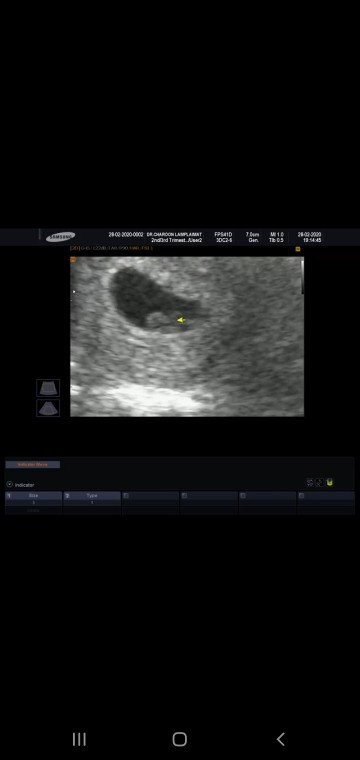The image size is (360, 760).
Task: Click the yellow arrow indicator on scan
Action: (180, 320)
